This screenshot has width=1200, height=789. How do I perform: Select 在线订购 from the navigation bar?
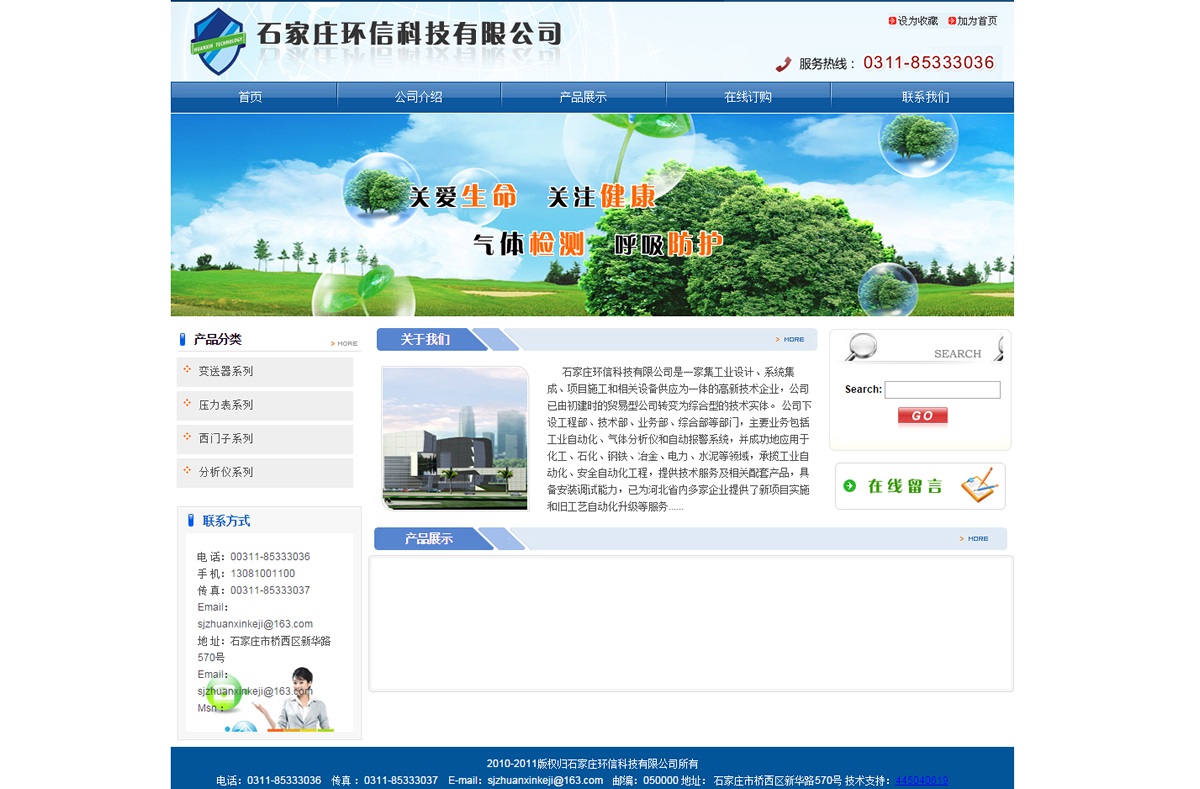click(748, 96)
